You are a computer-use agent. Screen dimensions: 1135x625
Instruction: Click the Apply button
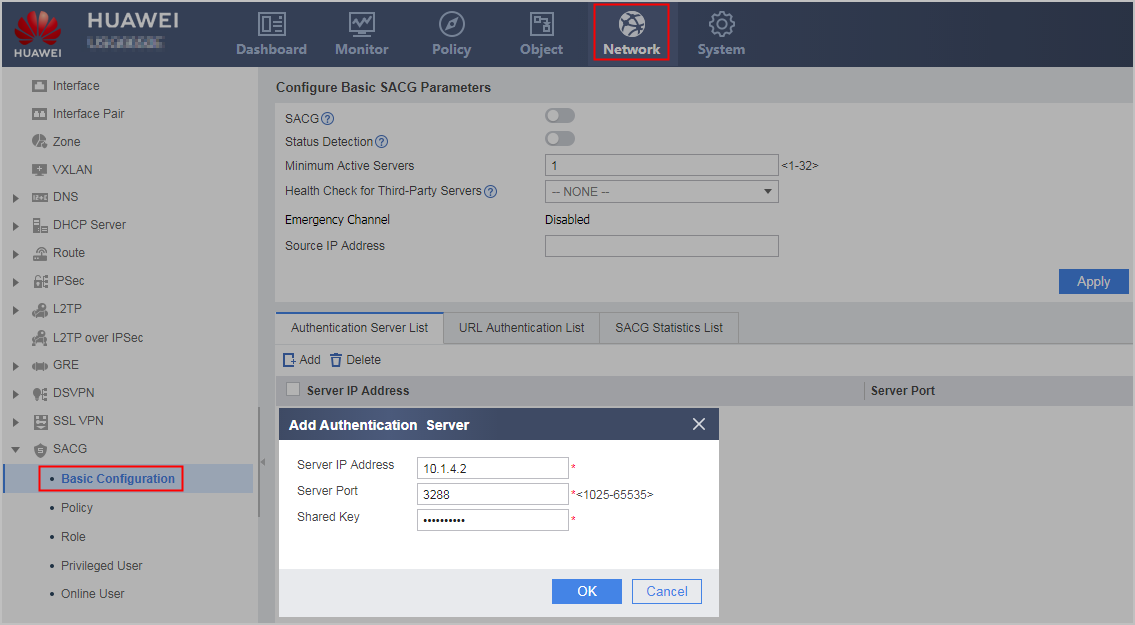[1093, 282]
